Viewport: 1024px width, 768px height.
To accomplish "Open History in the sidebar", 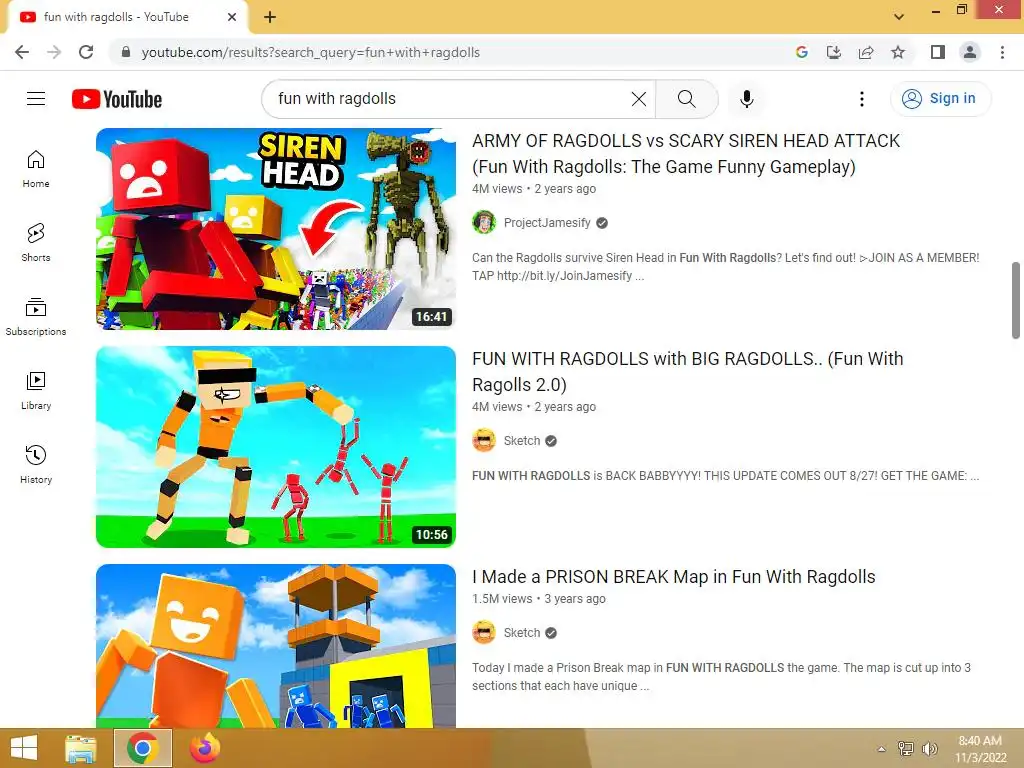I will click(36, 464).
